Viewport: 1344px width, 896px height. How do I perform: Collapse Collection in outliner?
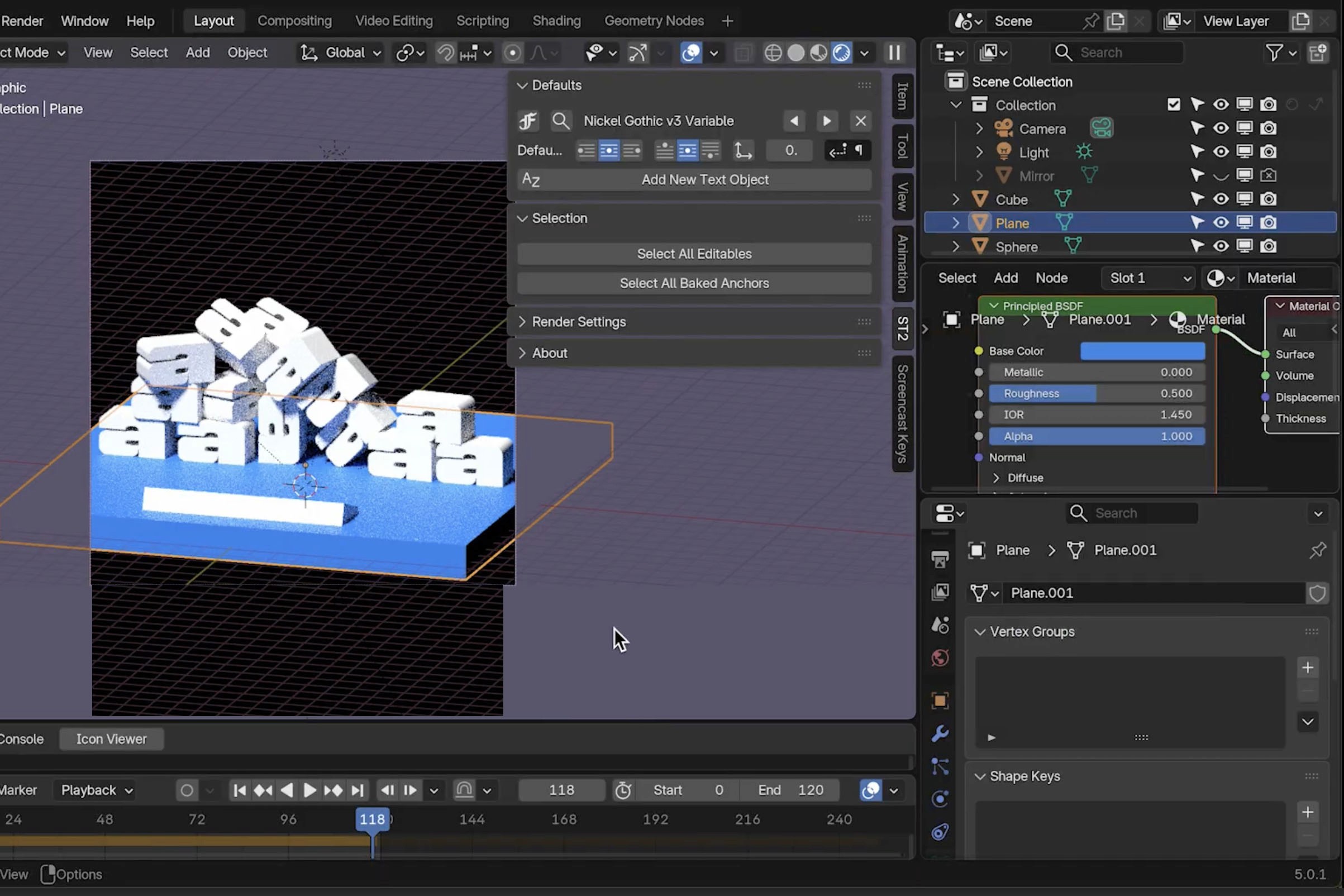(x=955, y=105)
